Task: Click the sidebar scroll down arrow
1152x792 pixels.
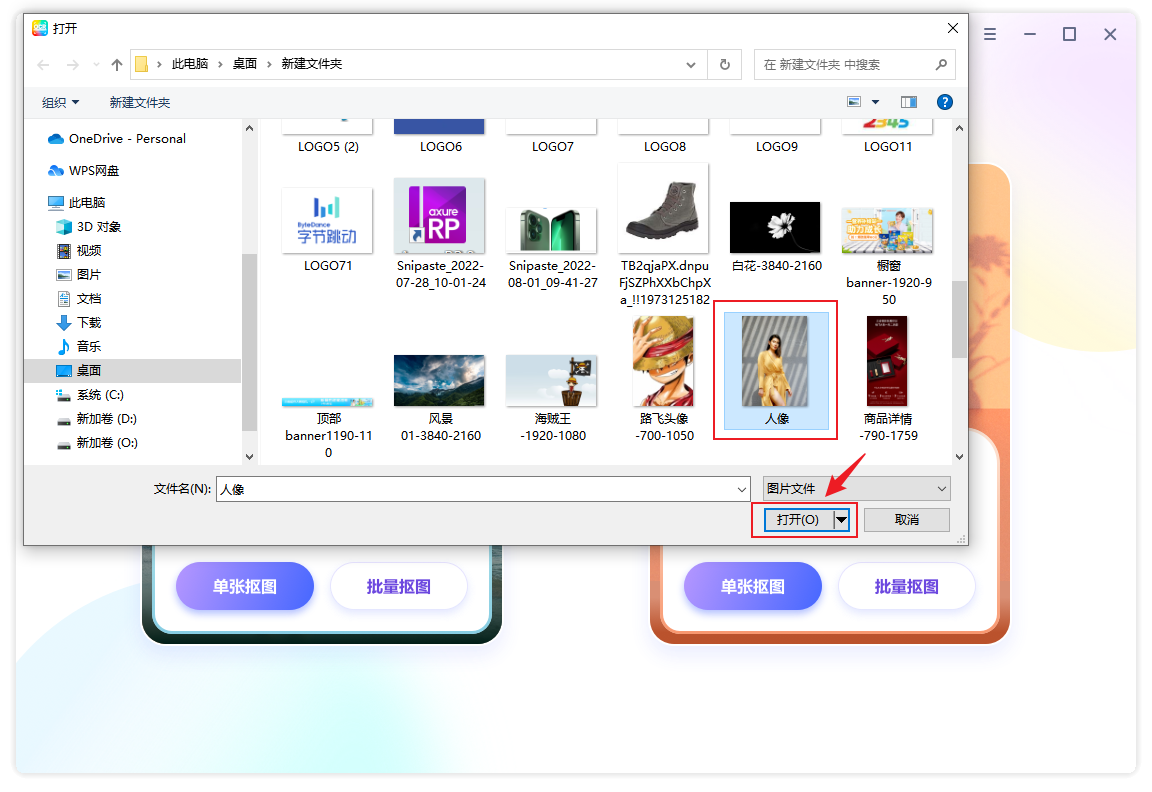Action: 249,456
